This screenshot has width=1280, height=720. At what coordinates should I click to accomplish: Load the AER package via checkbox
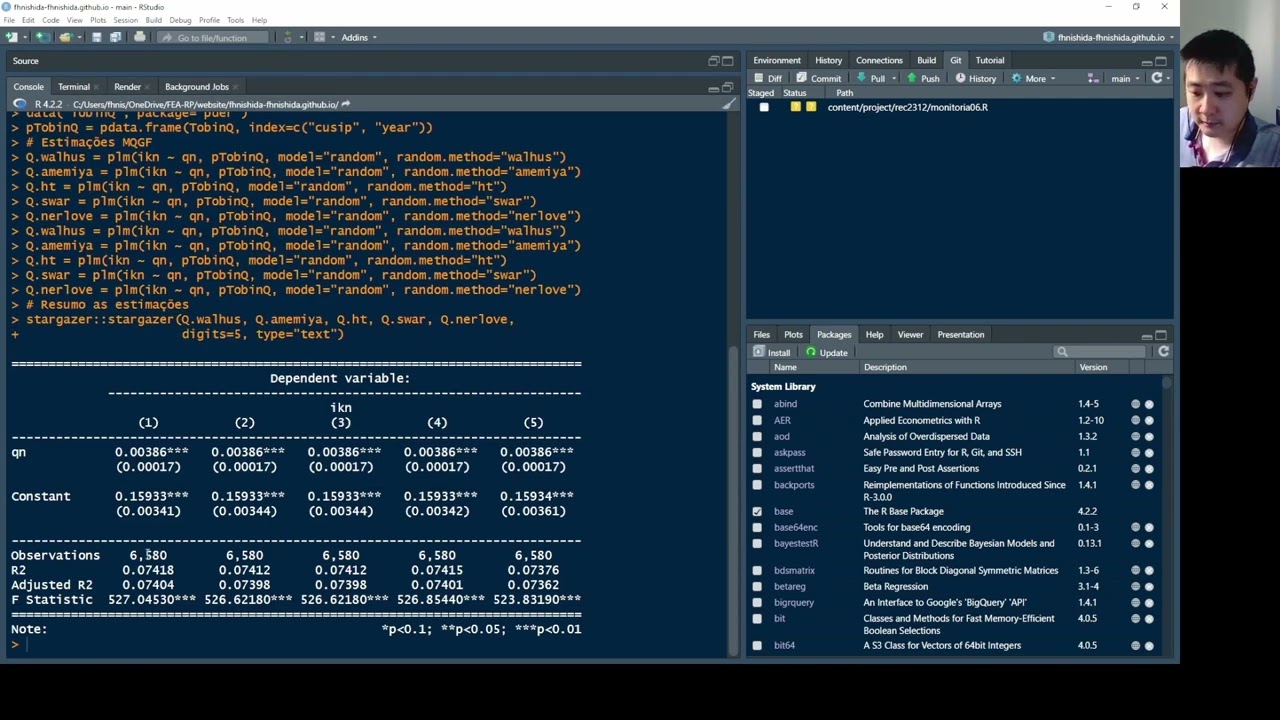(x=757, y=420)
